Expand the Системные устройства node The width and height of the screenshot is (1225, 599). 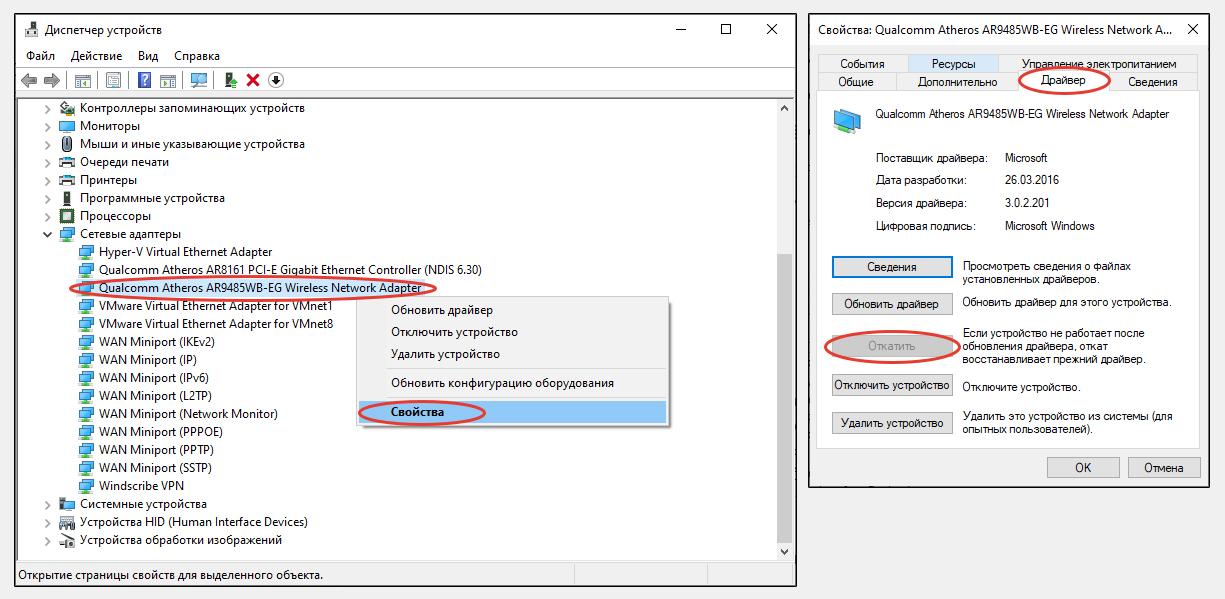coord(48,504)
